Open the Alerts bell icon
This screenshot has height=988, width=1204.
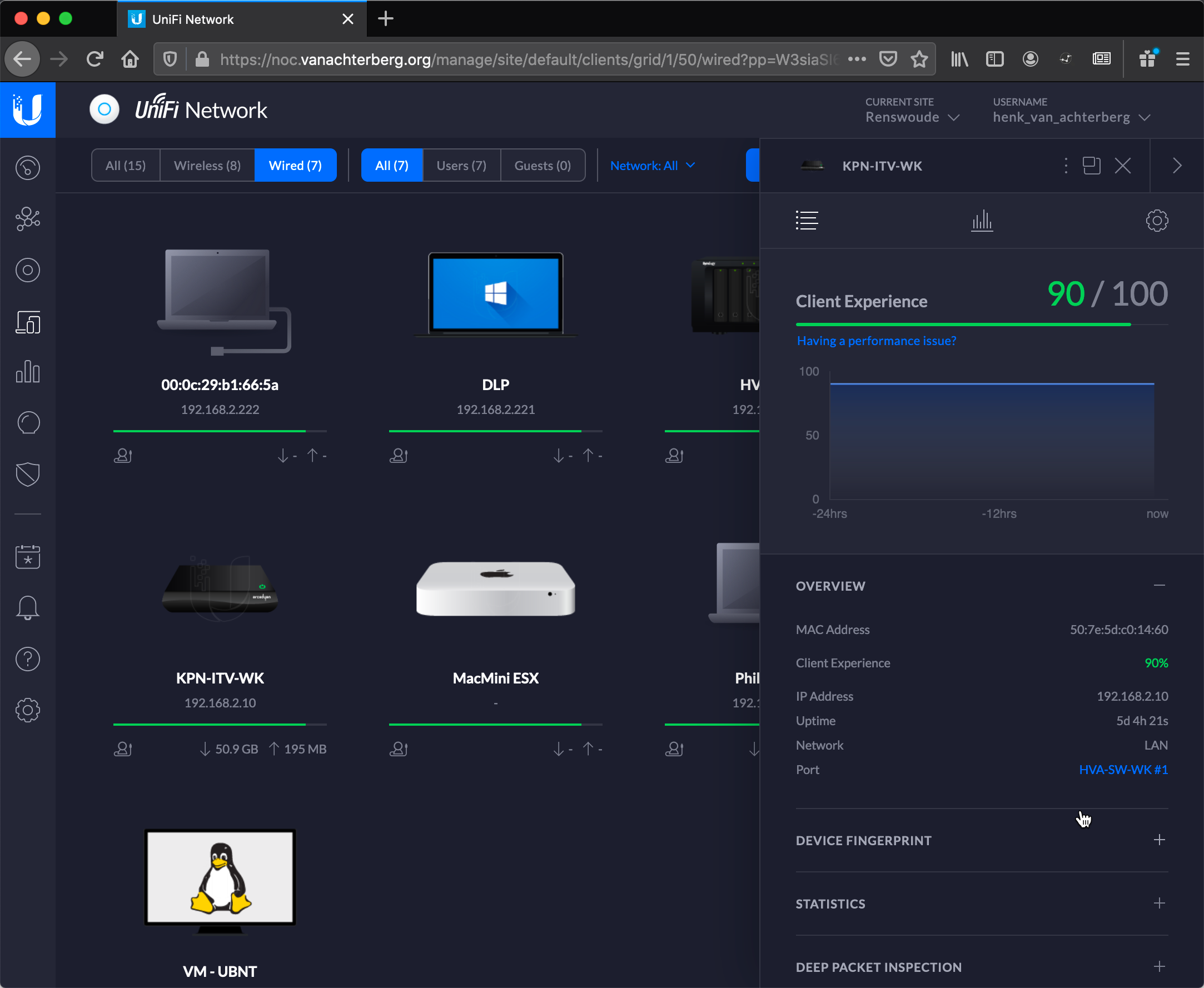[x=28, y=607]
